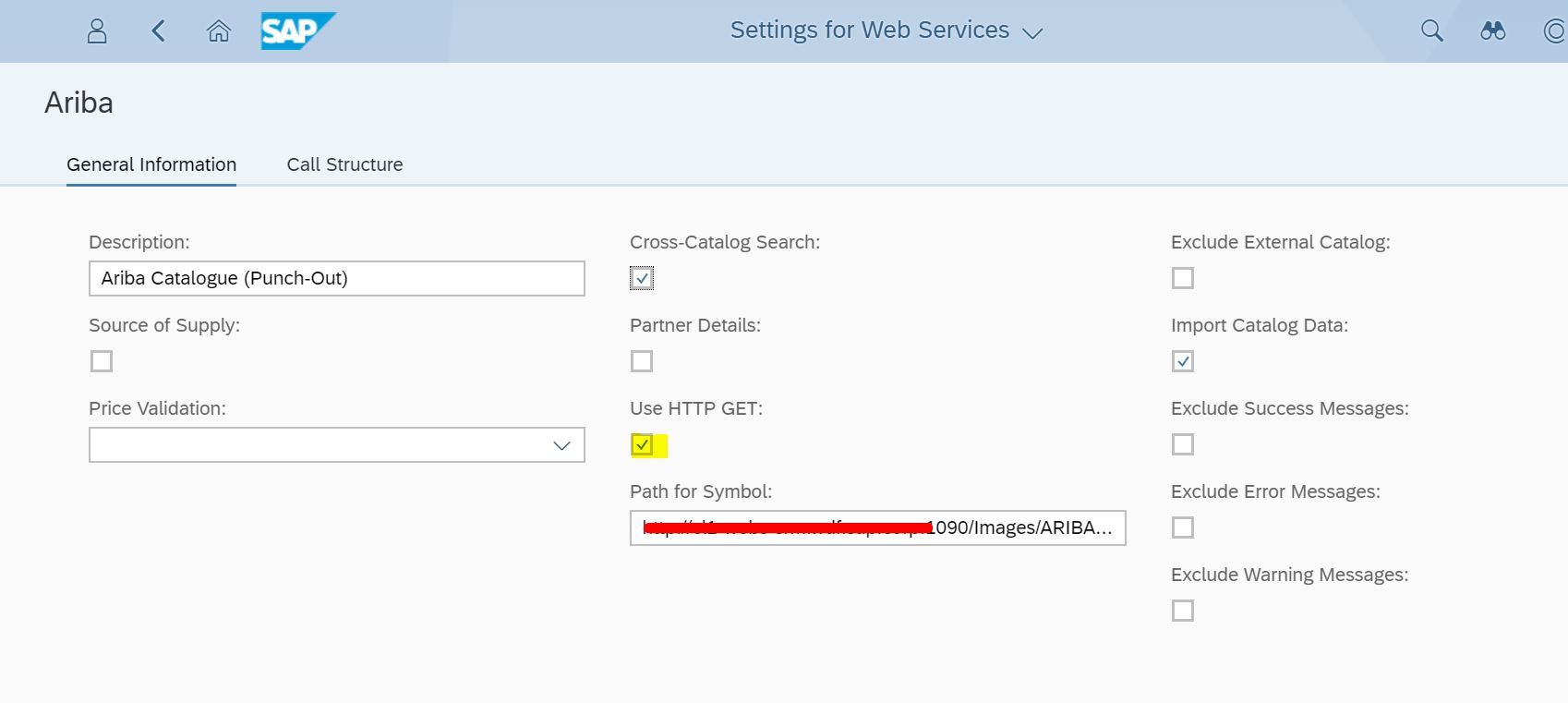1568x703 pixels.
Task: Click the Exclude Success Messages label
Action: tap(1290, 408)
